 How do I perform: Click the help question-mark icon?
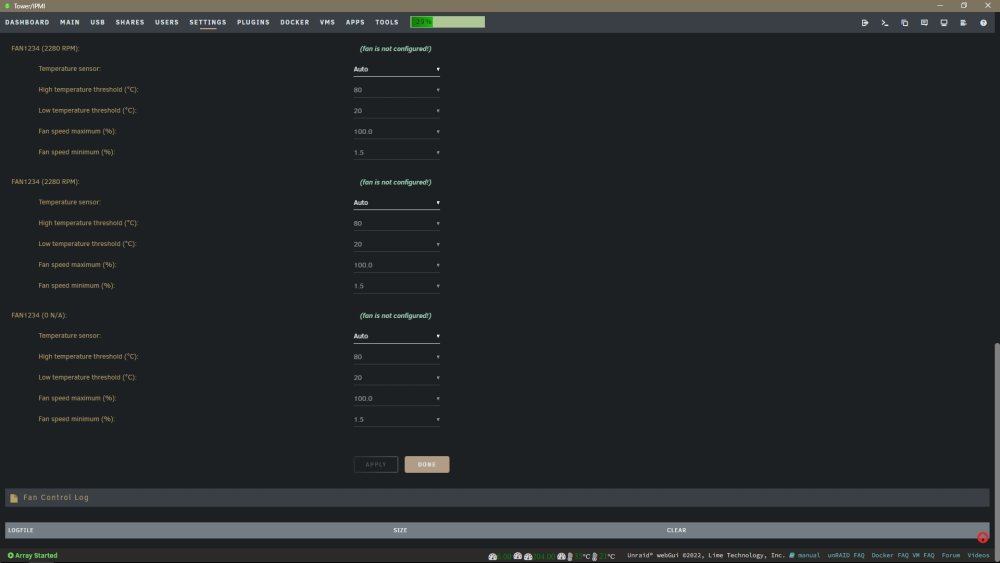[983, 22]
